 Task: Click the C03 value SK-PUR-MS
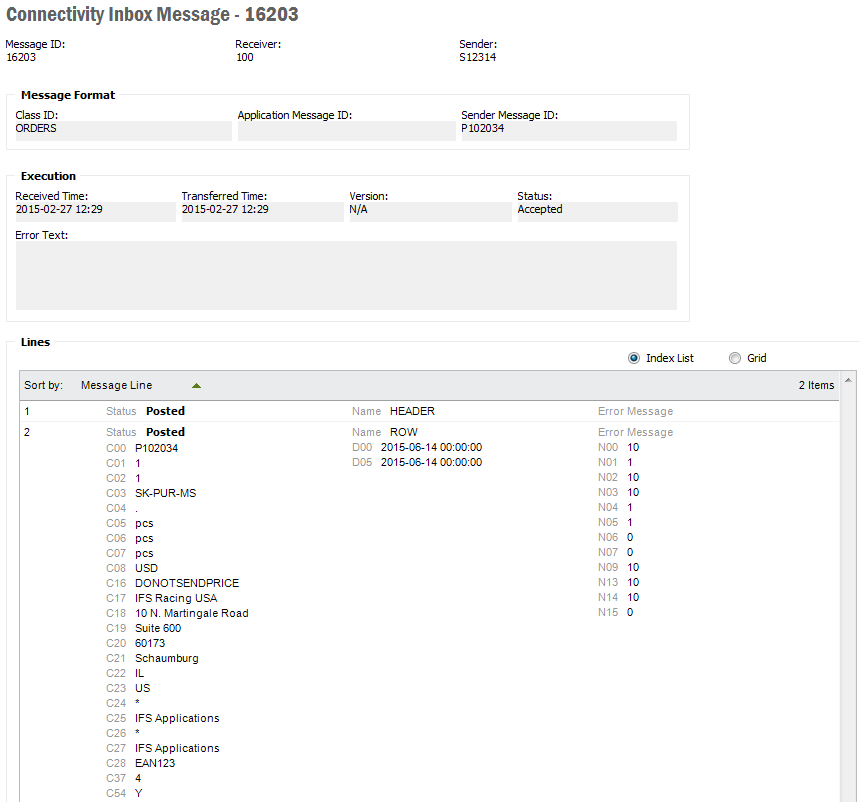coord(165,493)
